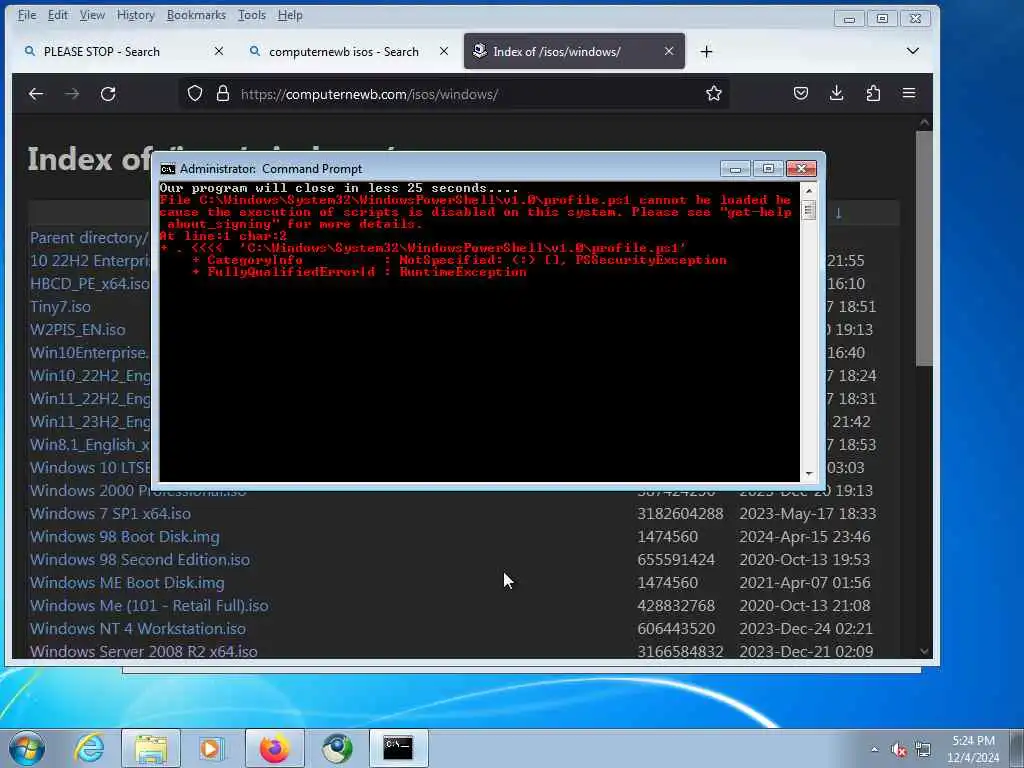Reload the page in Firefox

click(108, 94)
